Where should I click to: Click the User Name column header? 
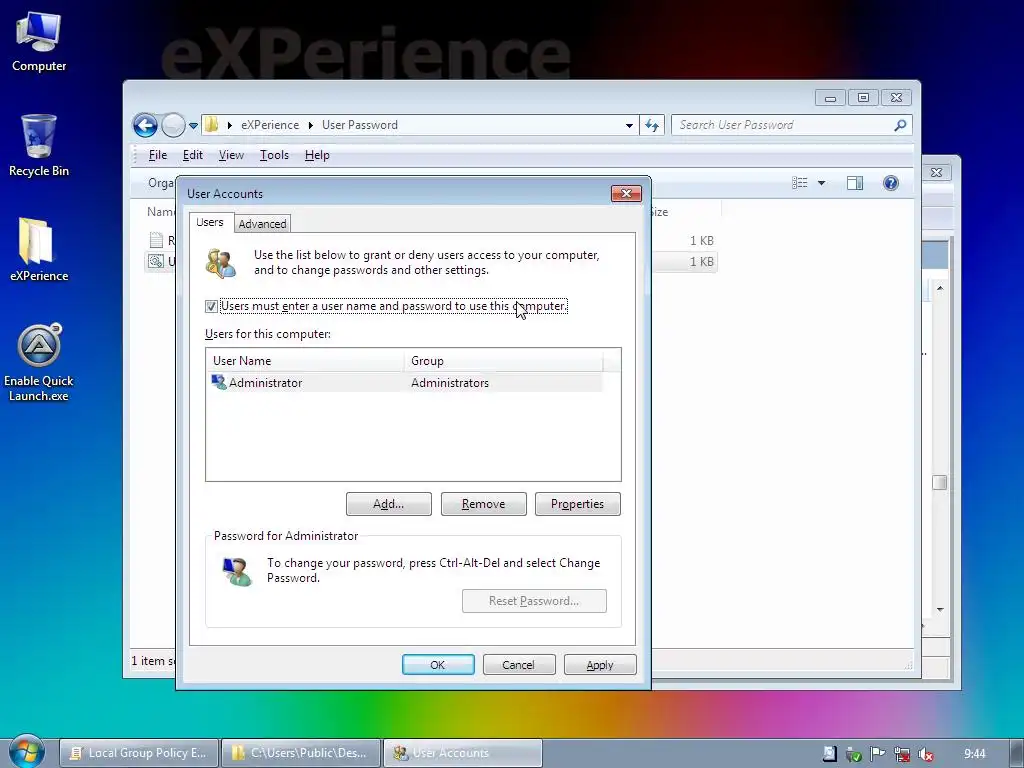pos(305,360)
